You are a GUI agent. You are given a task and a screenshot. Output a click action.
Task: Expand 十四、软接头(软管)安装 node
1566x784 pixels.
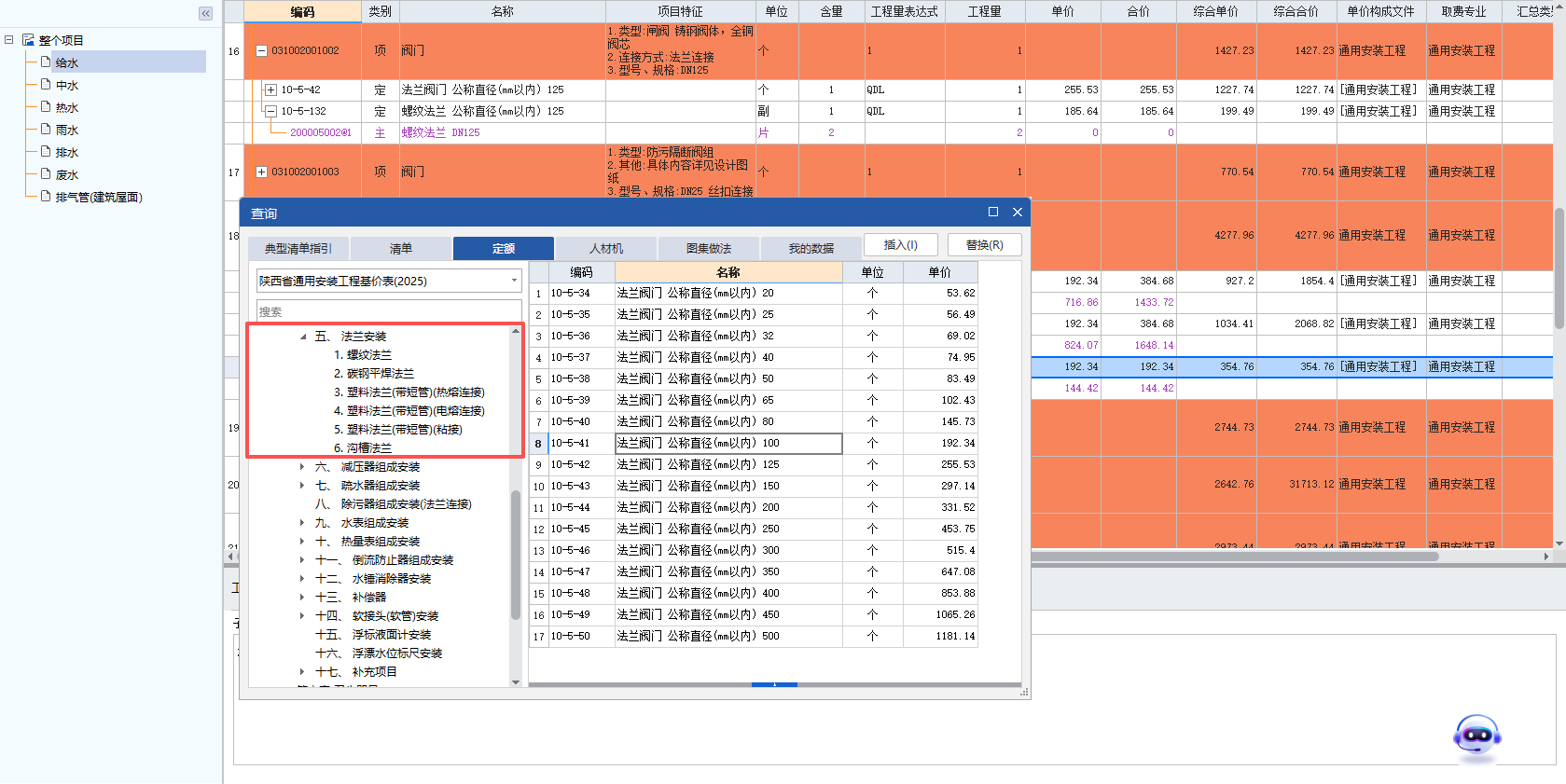pyautogui.click(x=302, y=616)
